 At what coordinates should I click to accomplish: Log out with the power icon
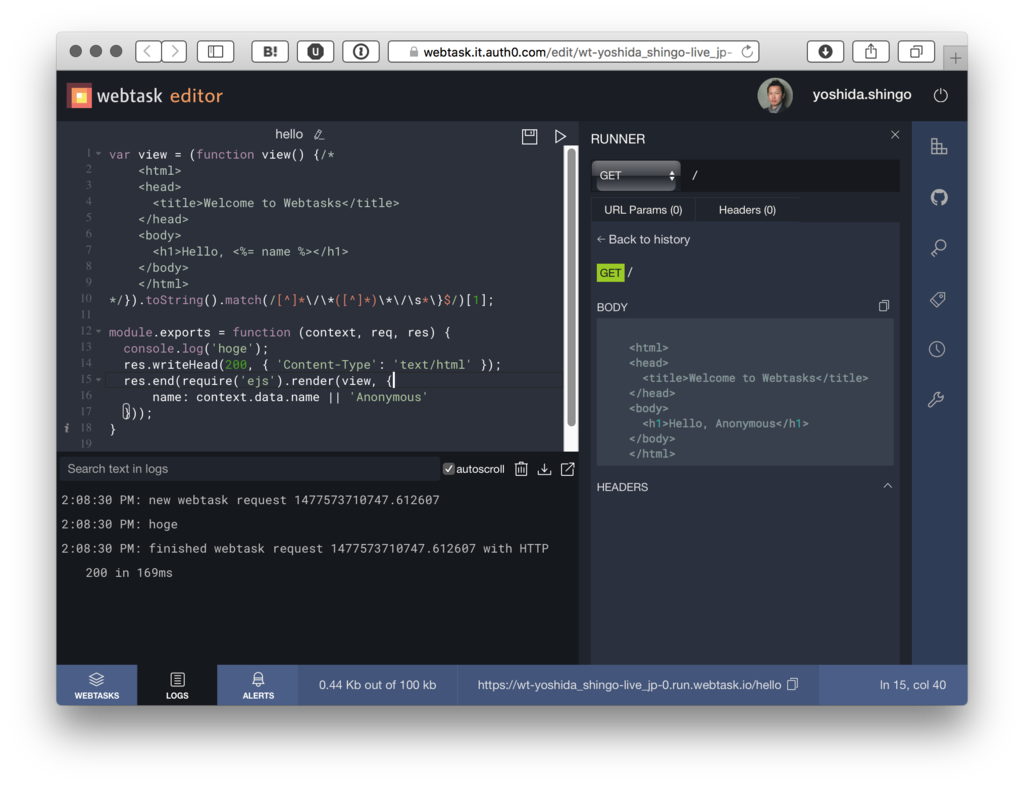pos(940,95)
